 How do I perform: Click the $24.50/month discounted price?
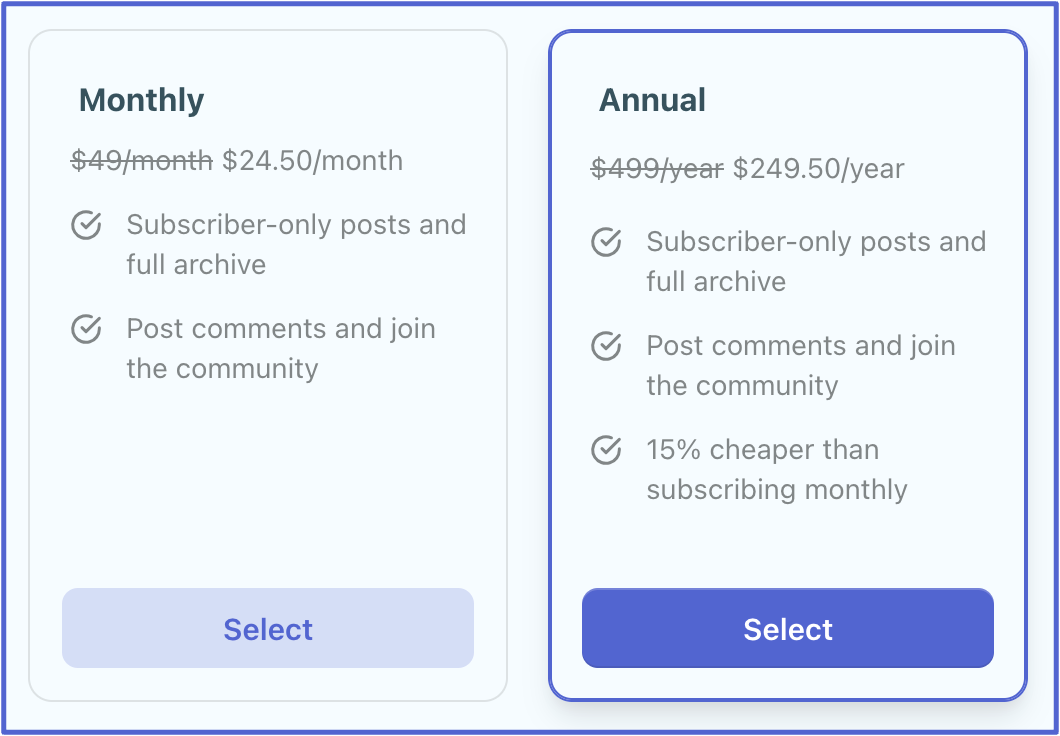pos(312,160)
